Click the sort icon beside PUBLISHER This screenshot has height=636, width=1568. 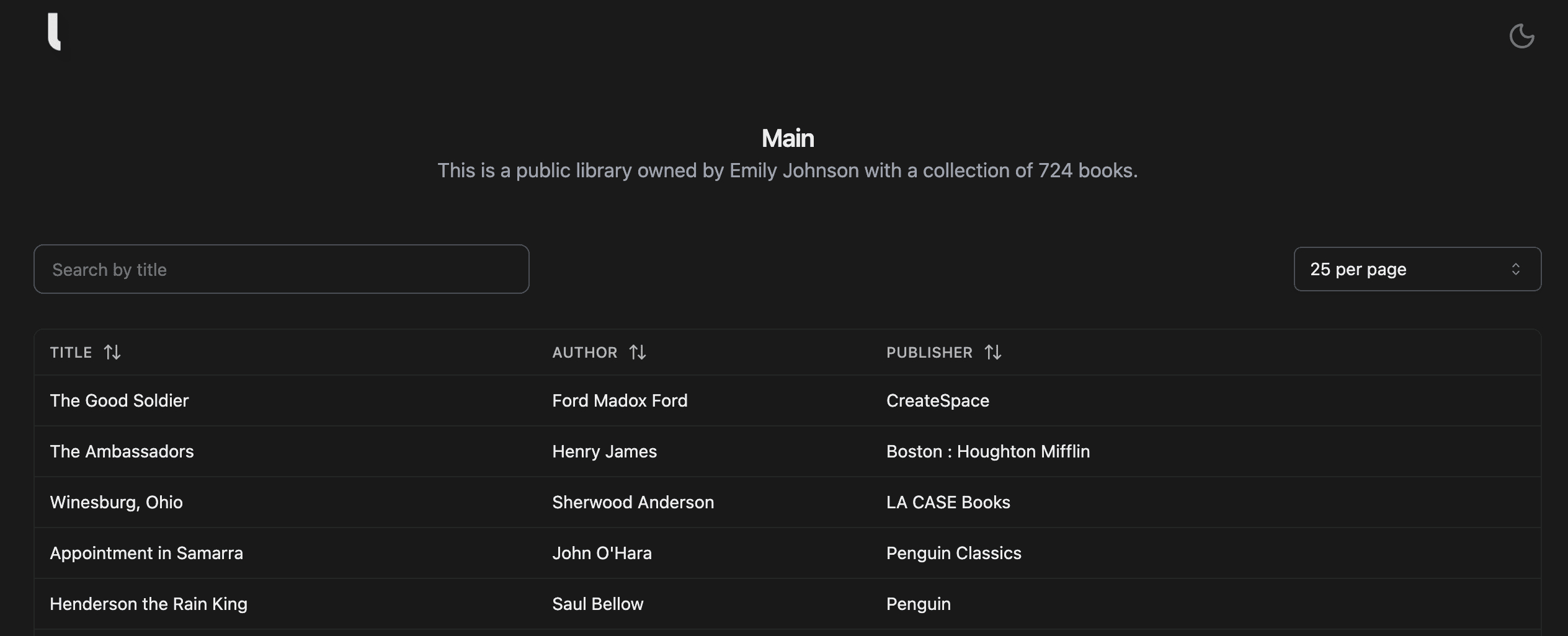[993, 352]
